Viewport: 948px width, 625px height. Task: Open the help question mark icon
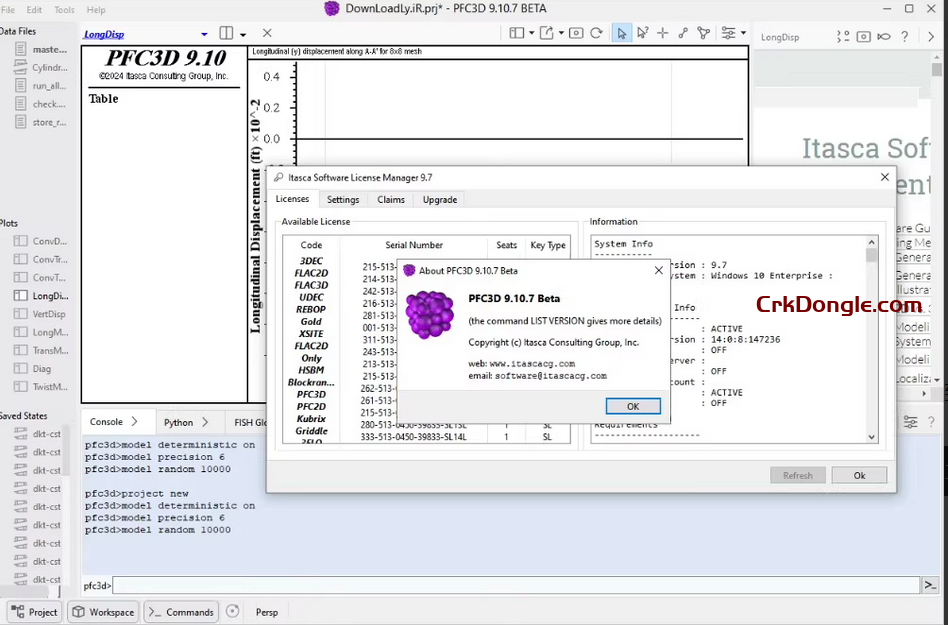point(904,37)
